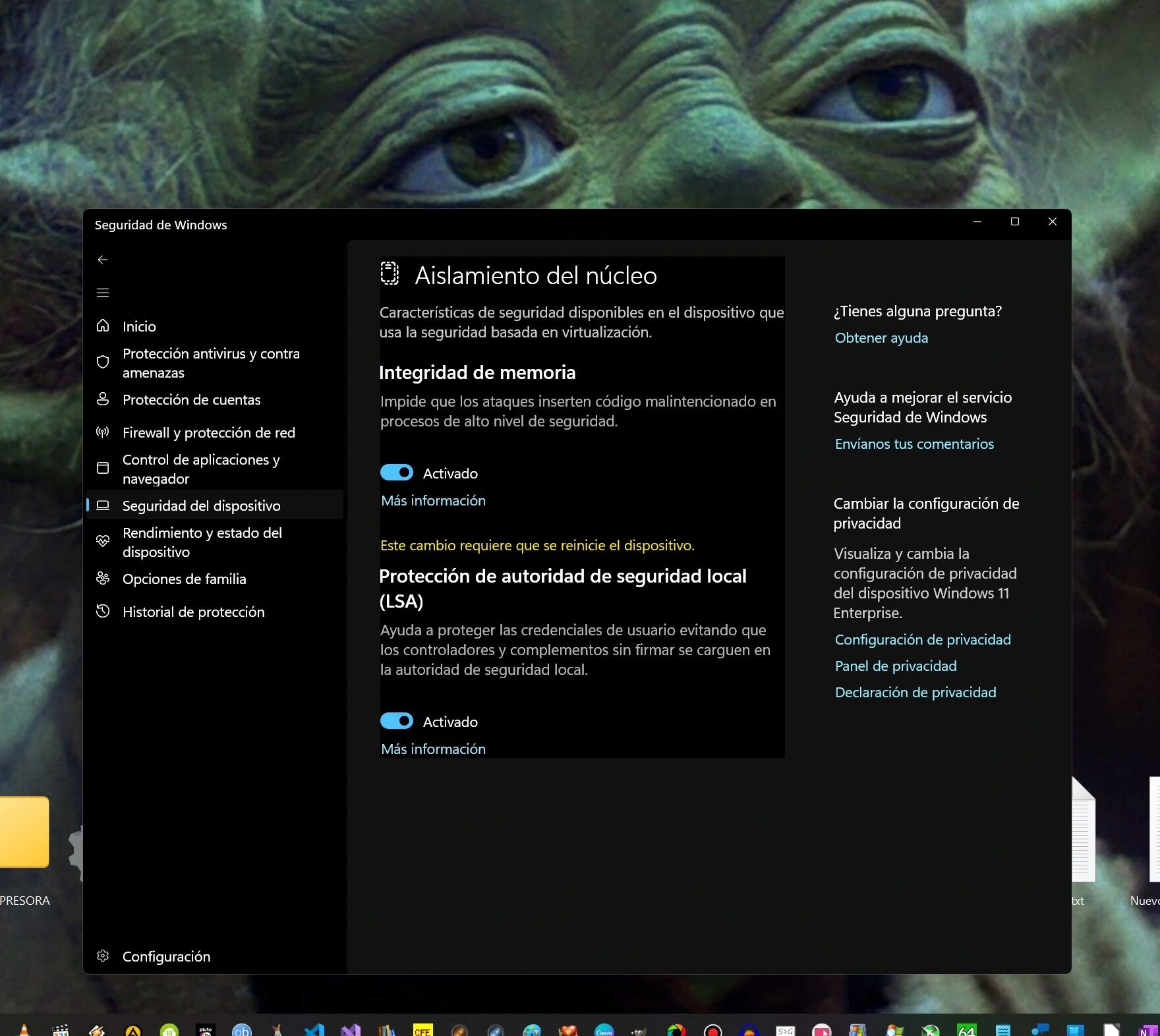Click the person icon for Protección de cuentas
Viewport: 1160px width, 1036px height.
tap(103, 399)
